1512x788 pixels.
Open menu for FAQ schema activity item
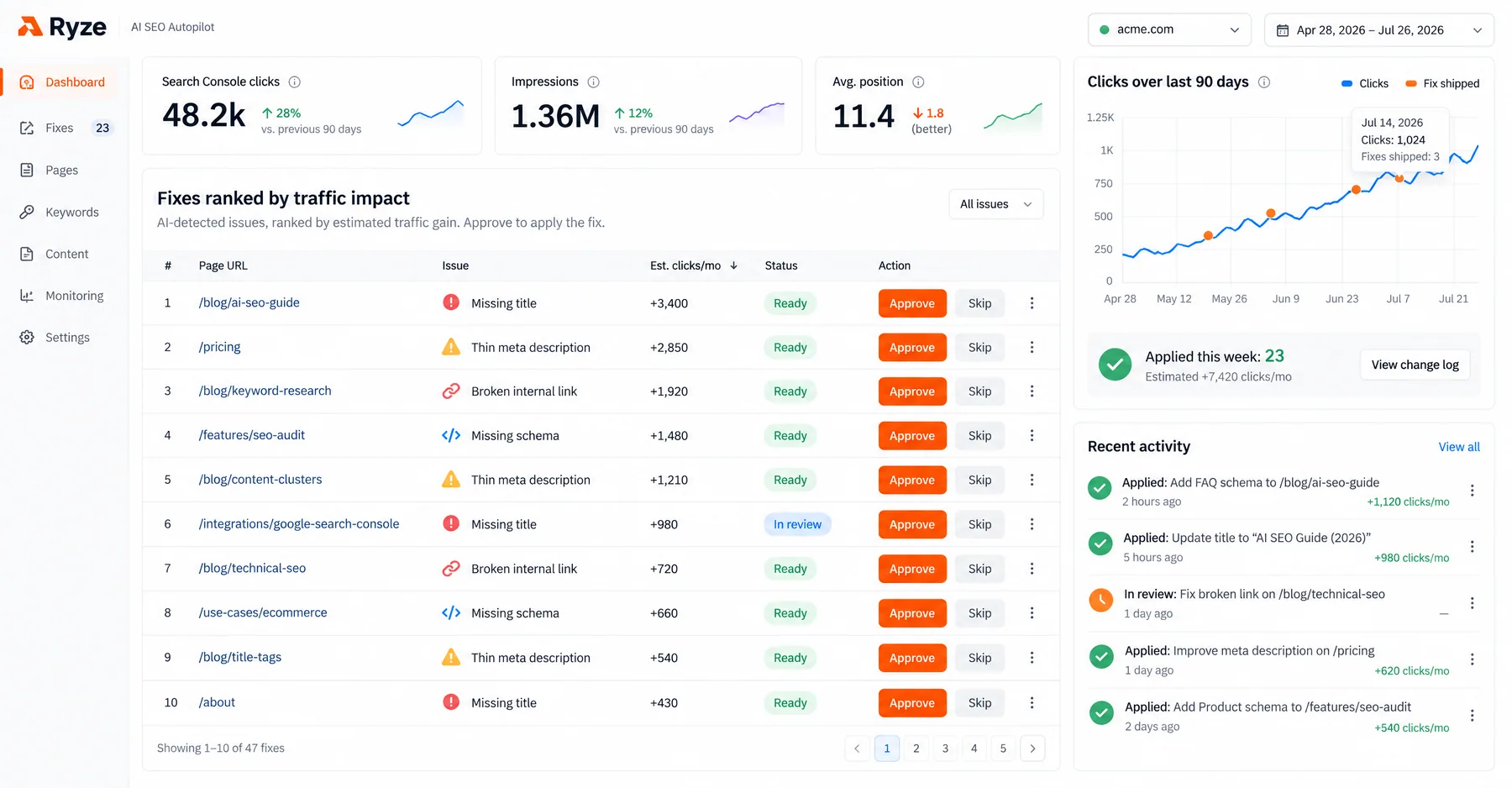pos(1473,491)
